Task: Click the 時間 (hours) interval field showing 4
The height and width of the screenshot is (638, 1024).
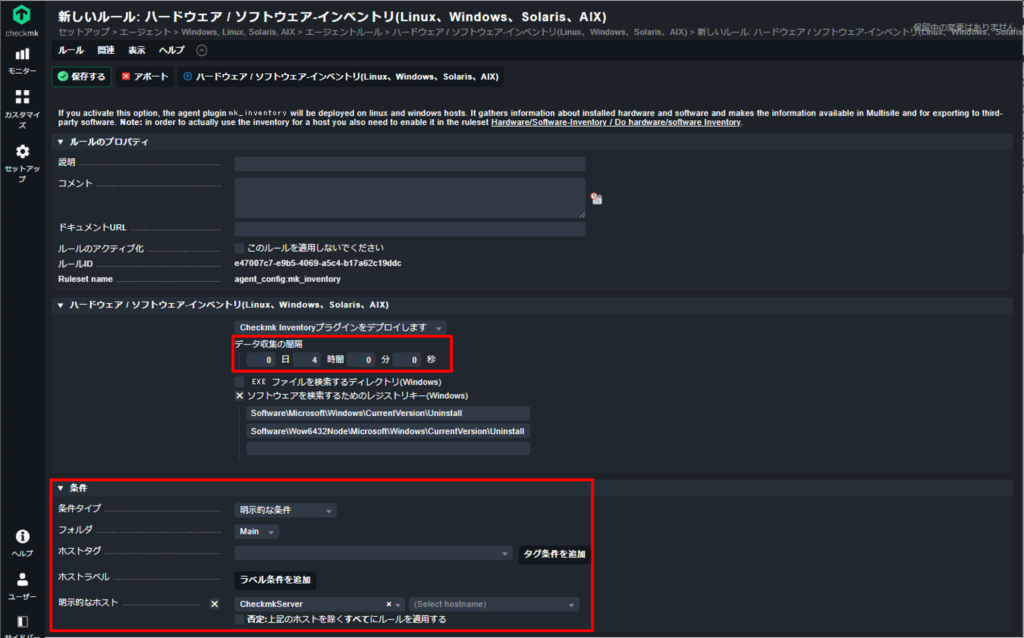Action: (307, 360)
